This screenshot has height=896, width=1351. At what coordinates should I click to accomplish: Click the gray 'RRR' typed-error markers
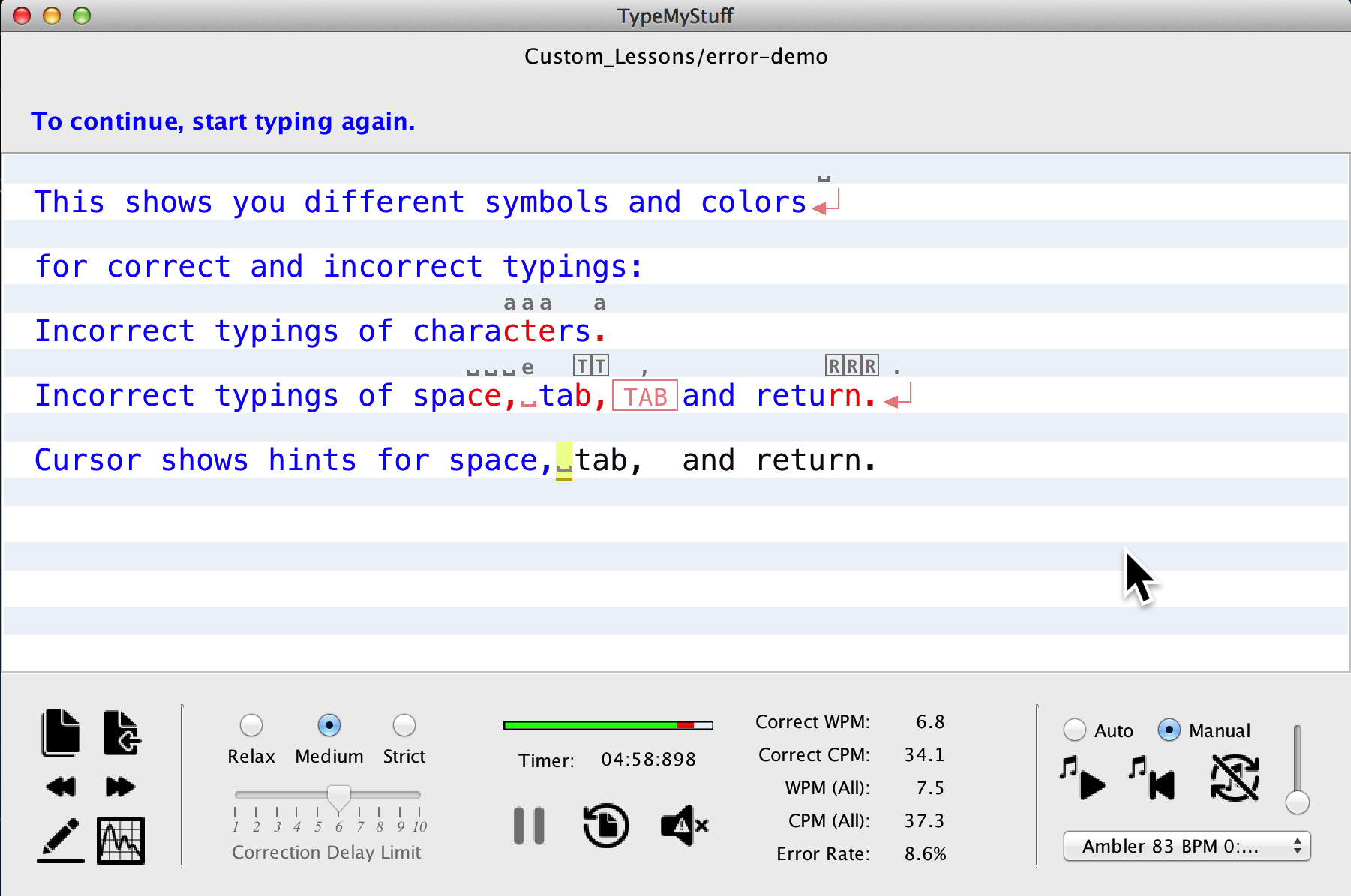point(852,366)
